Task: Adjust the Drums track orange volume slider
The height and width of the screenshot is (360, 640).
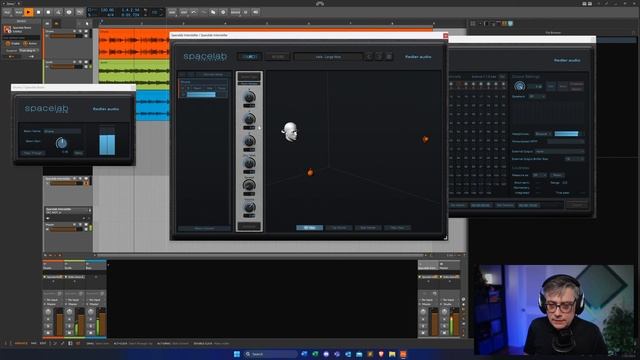Action: [66, 36]
